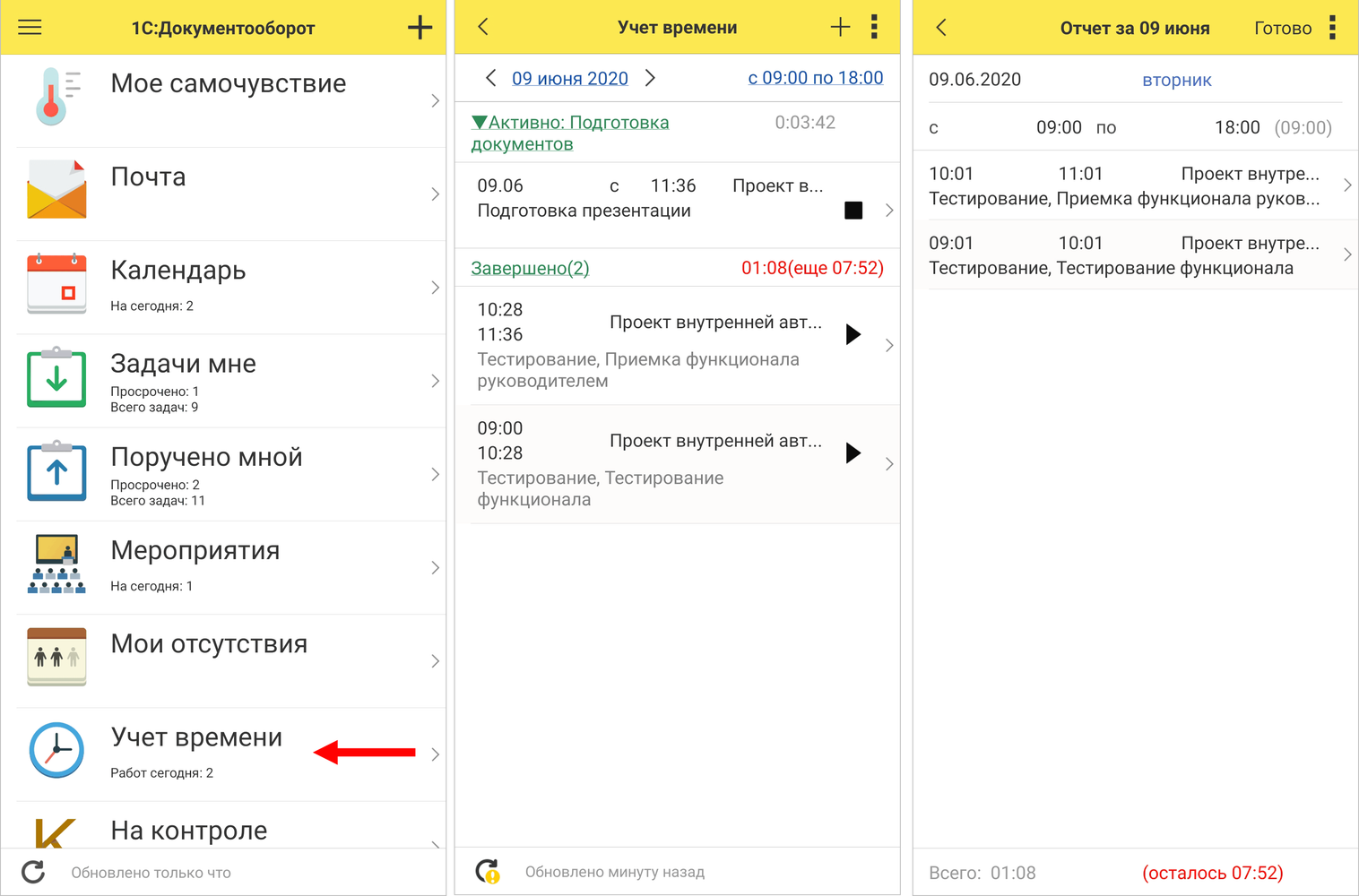
Task: Expand Поручено мной with its right chevron
Action: point(435,474)
